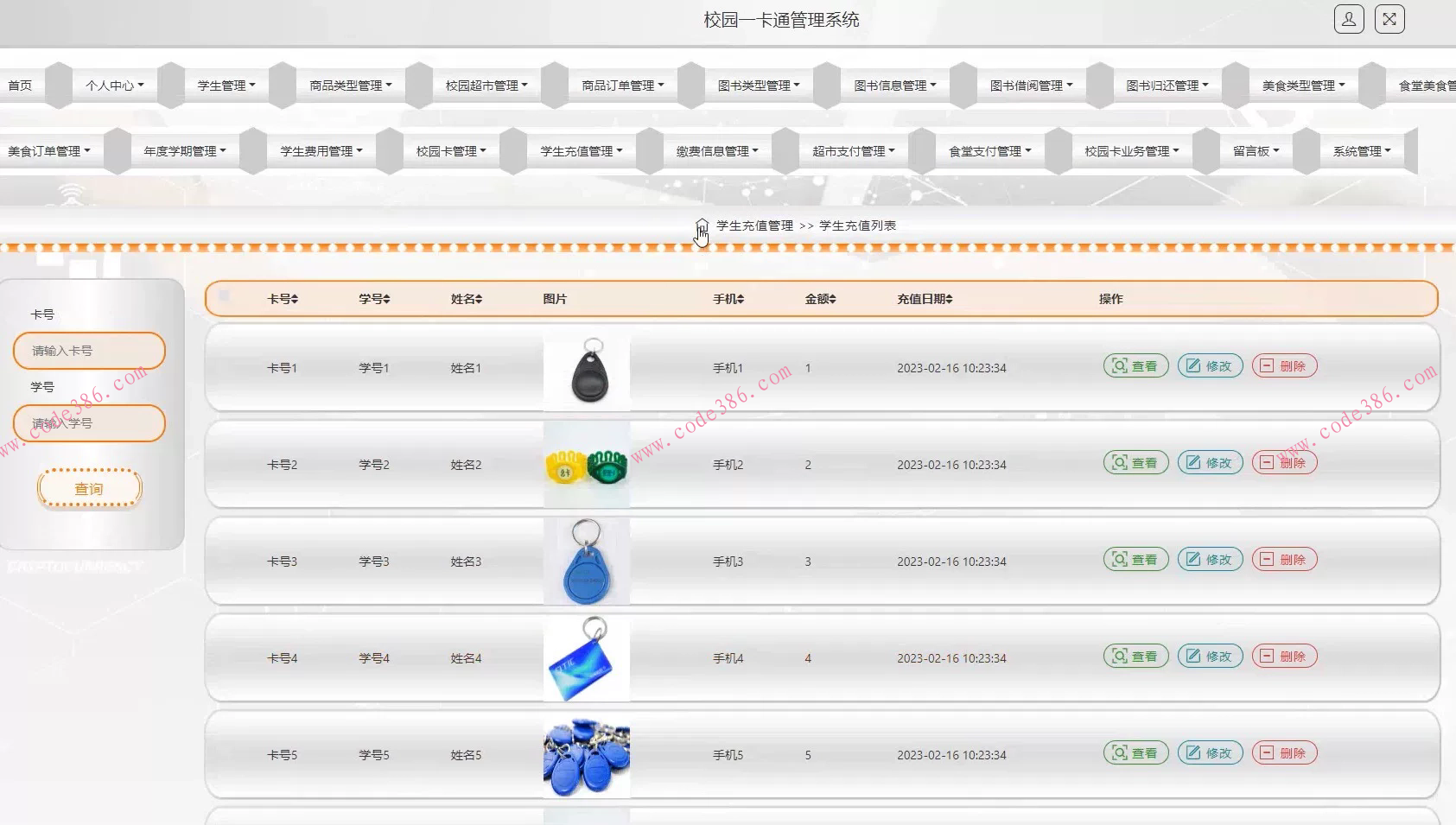
Task: Click the view magnifier icon on 卡号5 row
Action: (x=1118, y=752)
